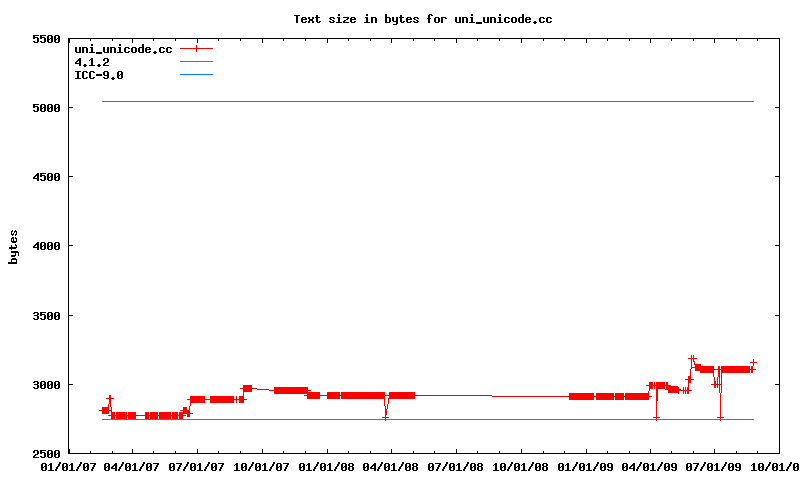
Task: Click the 10/01/07 date on x-axis
Action: (262, 466)
